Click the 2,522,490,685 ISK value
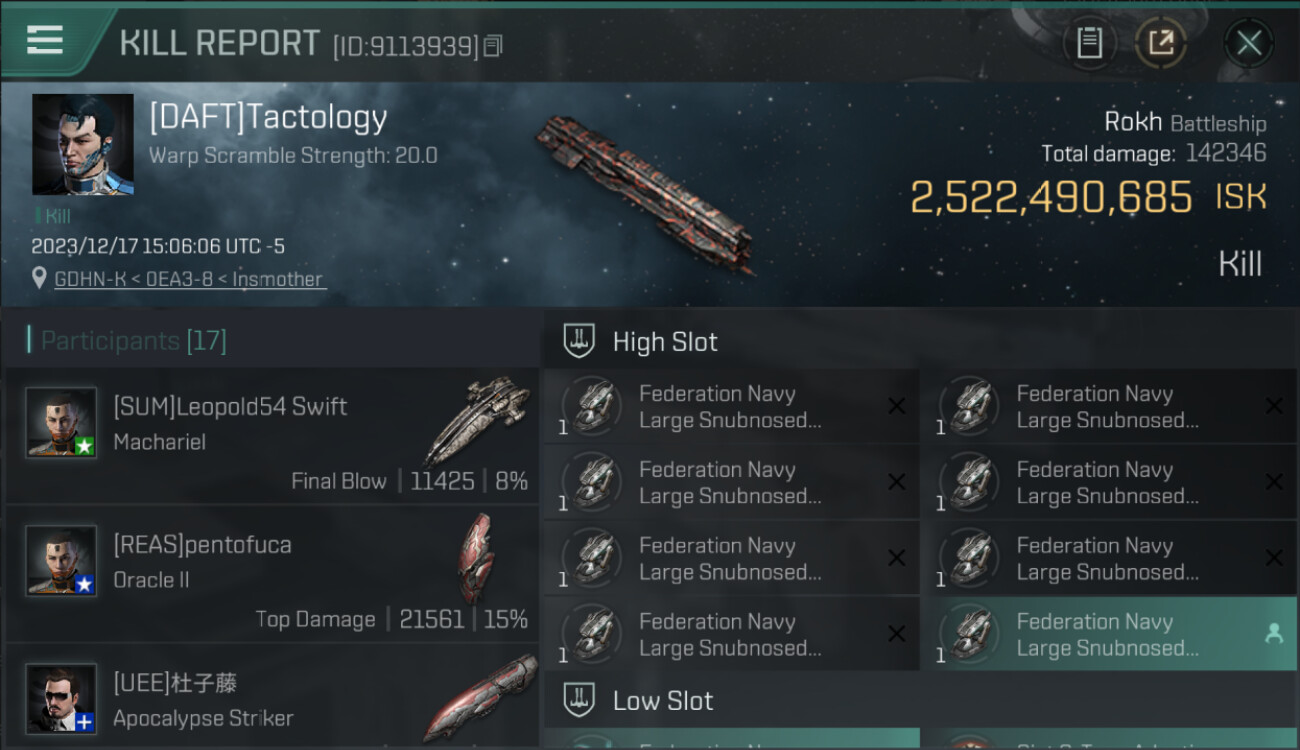The height and width of the screenshot is (750, 1300). click(1051, 197)
